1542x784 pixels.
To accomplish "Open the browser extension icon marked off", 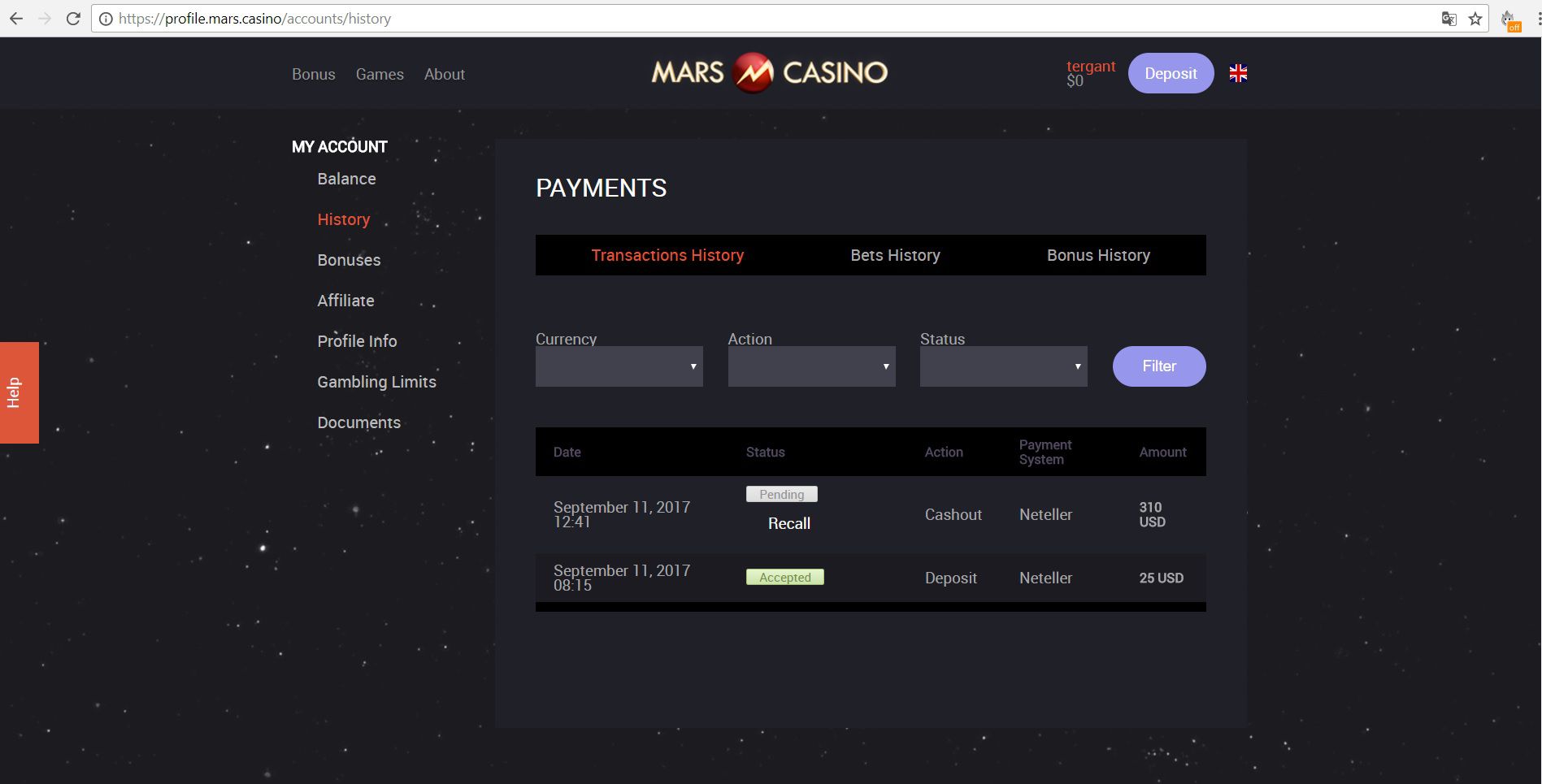I will pos(1511,20).
